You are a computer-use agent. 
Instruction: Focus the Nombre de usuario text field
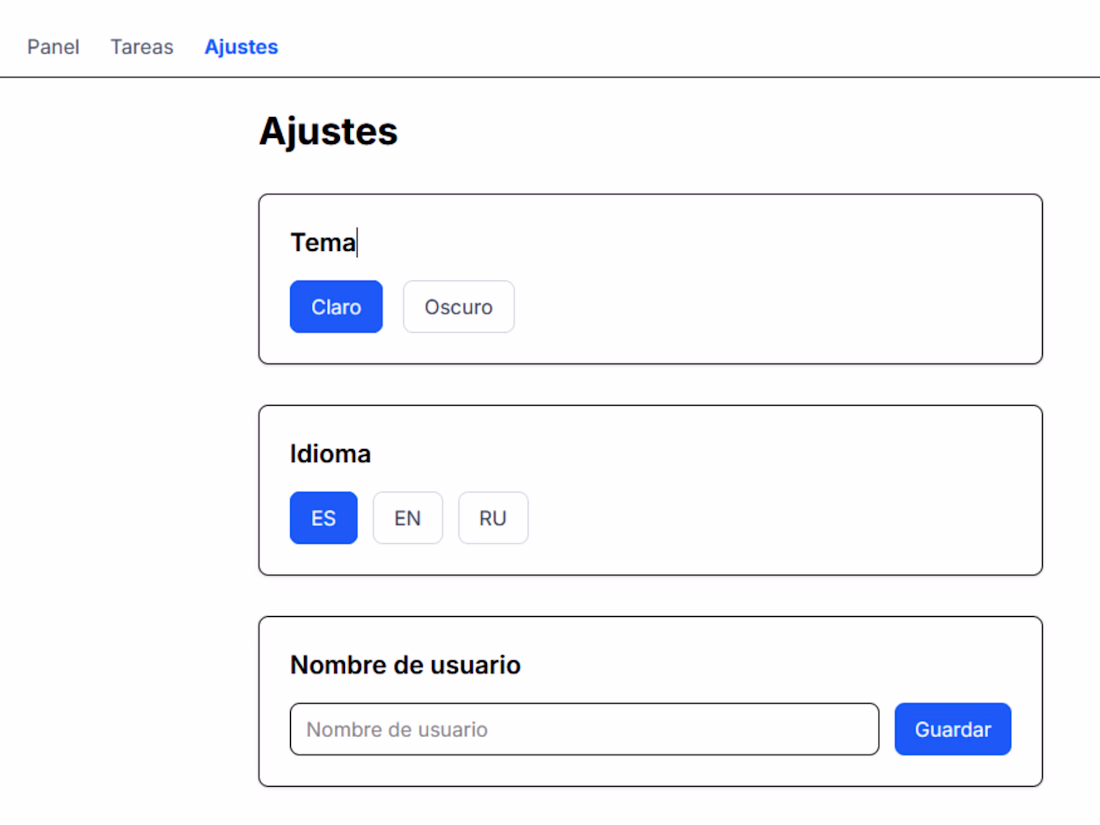point(584,729)
